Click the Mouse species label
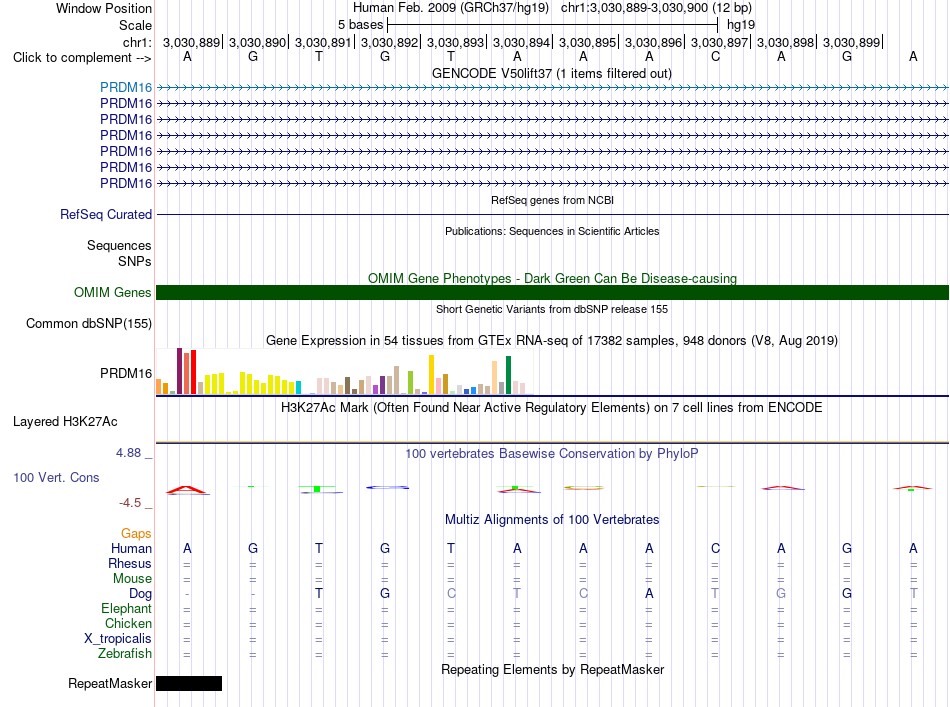This screenshot has width=950, height=707. coord(132,579)
